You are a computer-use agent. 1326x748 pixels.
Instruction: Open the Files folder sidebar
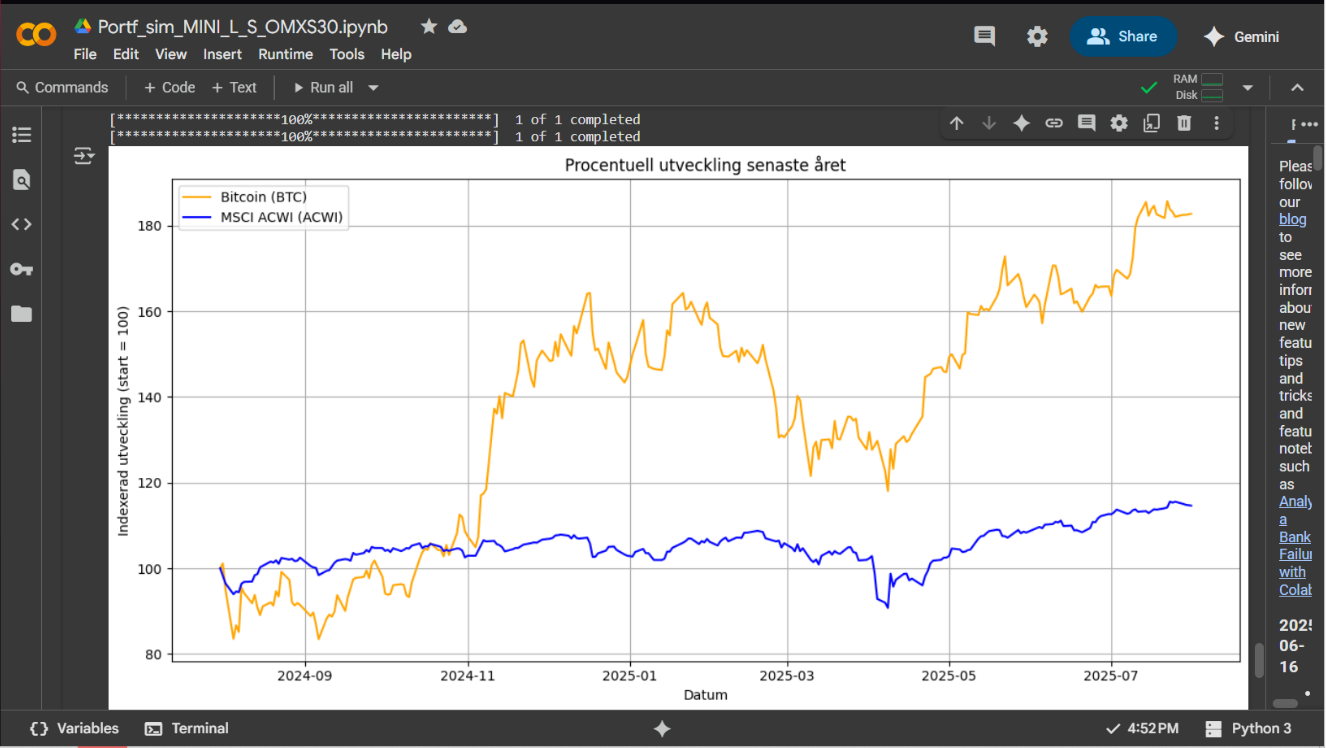coord(21,314)
